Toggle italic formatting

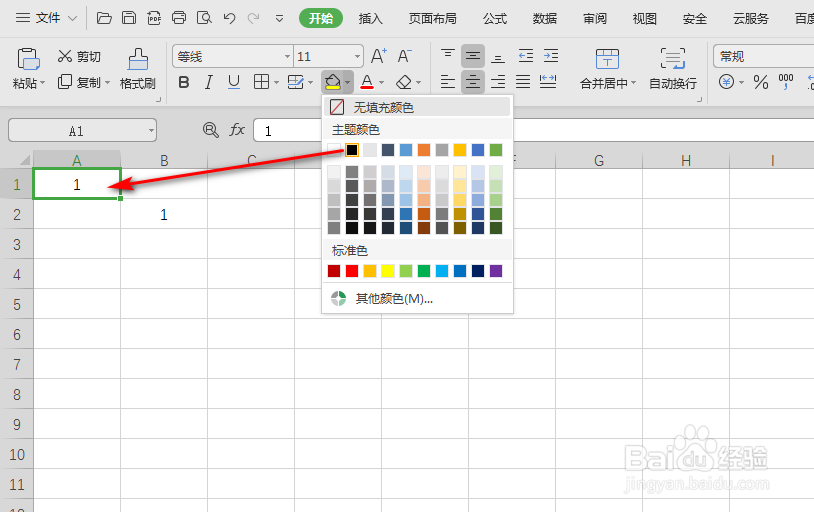point(209,82)
